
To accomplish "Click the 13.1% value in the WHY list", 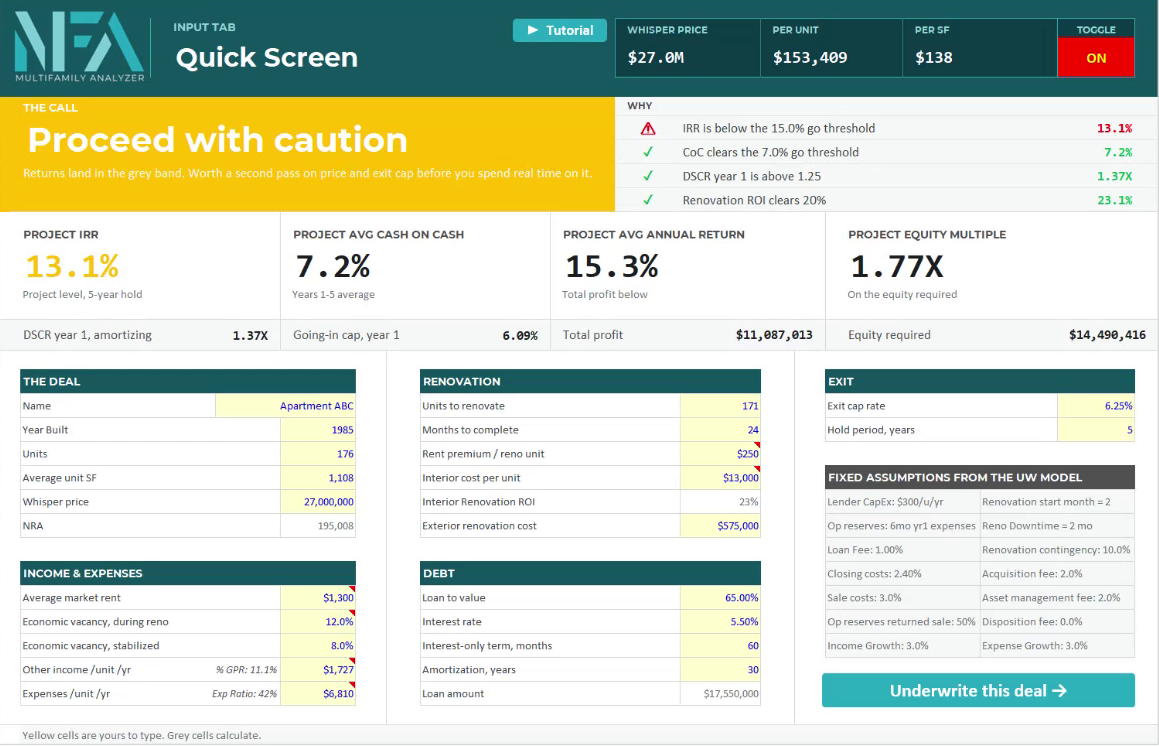I will click(1115, 129).
